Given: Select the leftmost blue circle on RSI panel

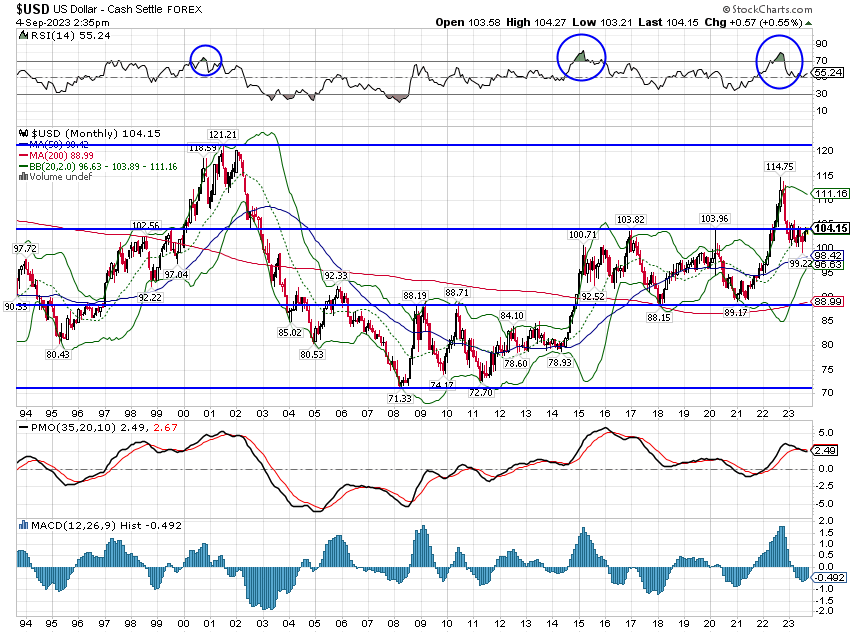Looking at the screenshot, I should [x=205, y=61].
